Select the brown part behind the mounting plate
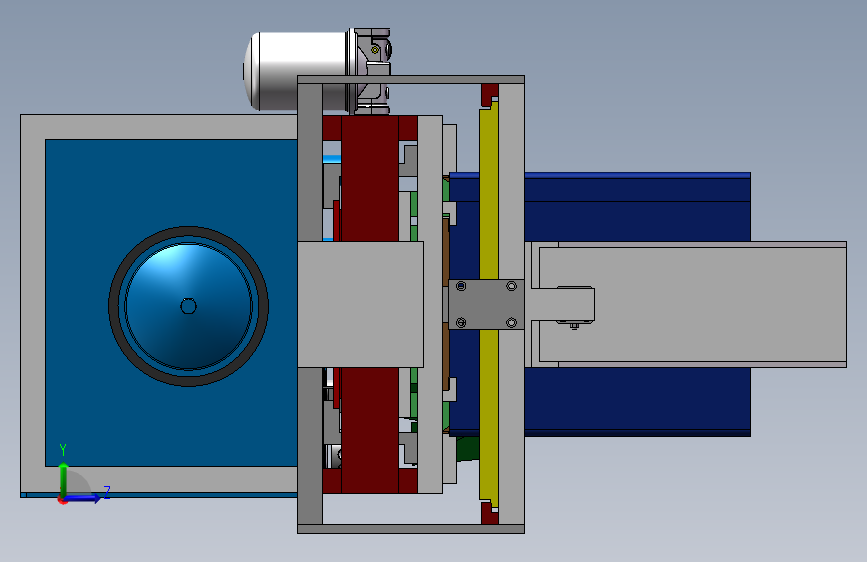The width and height of the screenshot is (867, 562). [x=446, y=254]
